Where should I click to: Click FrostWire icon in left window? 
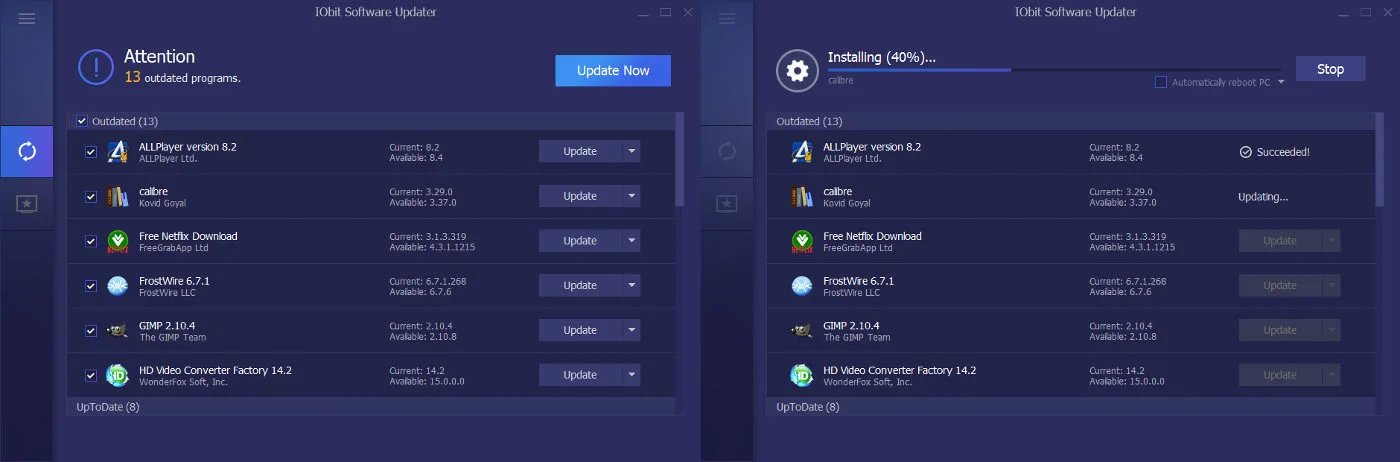click(118, 286)
